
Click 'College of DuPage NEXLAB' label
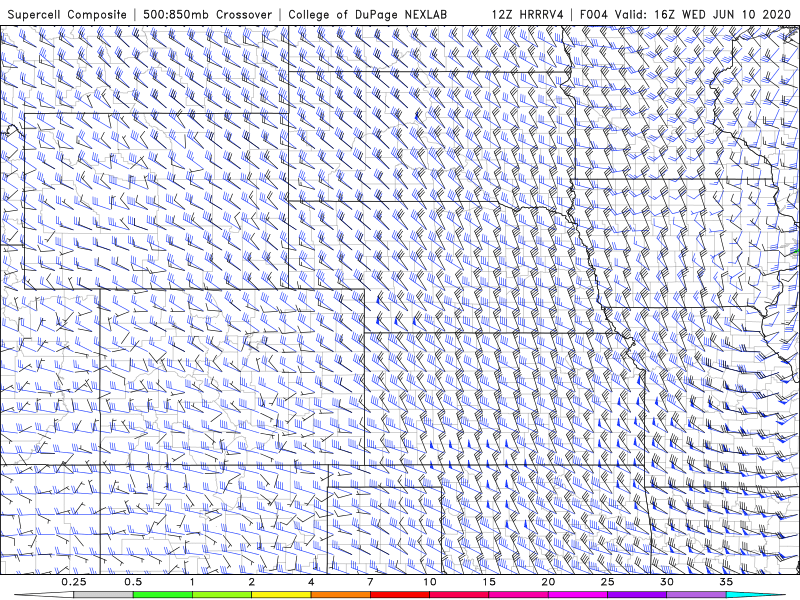tap(368, 14)
